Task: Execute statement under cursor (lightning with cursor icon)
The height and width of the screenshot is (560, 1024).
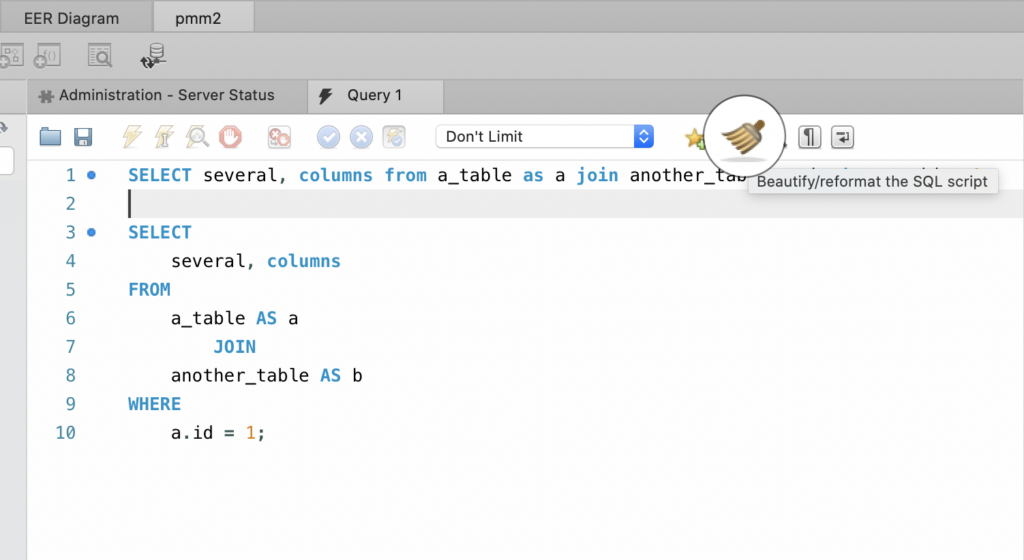Action: coord(164,137)
